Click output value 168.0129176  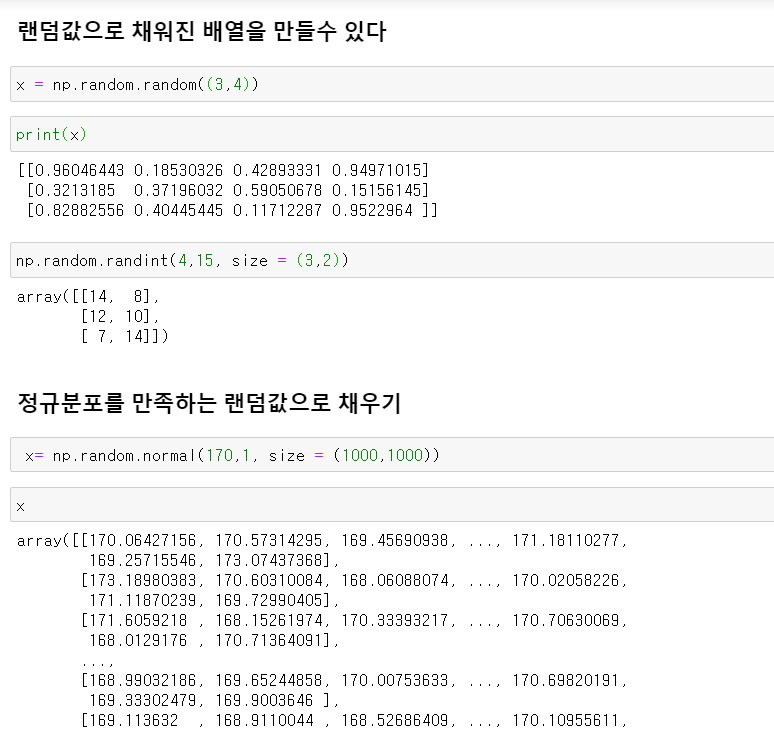point(138,641)
